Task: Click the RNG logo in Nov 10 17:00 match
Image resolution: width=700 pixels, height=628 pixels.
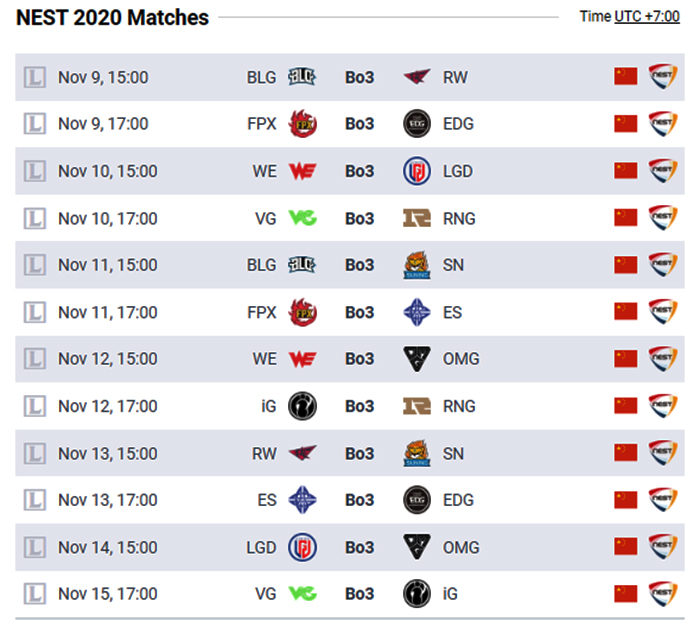Action: click(x=417, y=218)
